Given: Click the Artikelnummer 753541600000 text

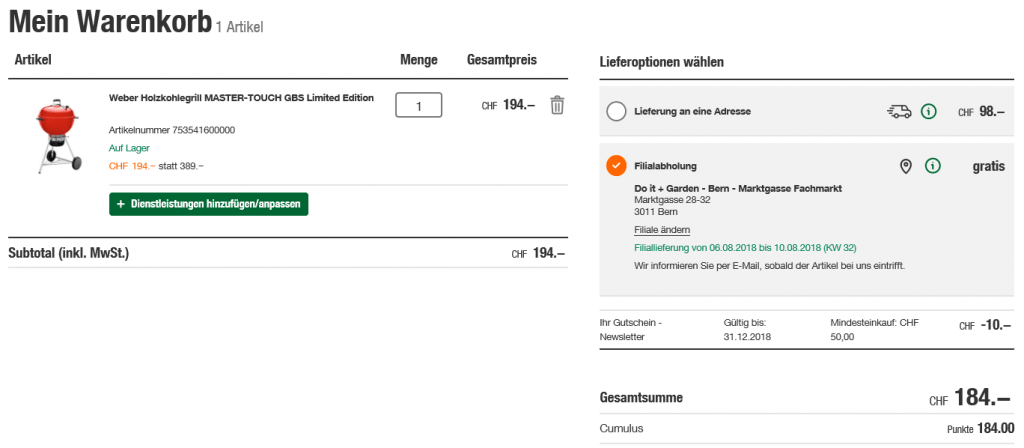Looking at the screenshot, I should tap(172, 130).
